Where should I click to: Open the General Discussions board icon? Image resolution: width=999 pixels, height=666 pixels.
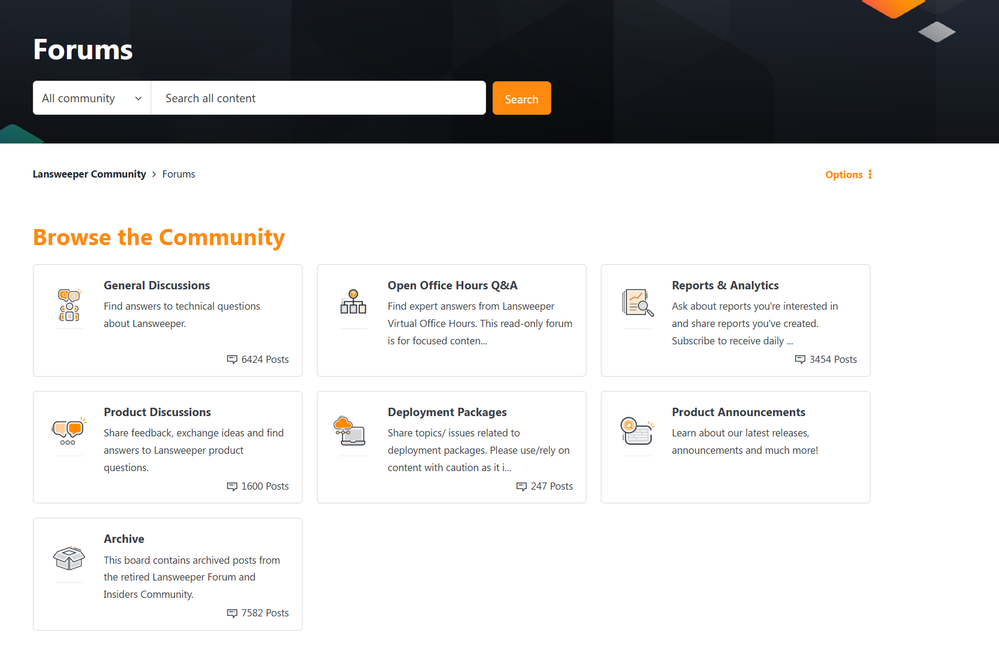click(69, 305)
